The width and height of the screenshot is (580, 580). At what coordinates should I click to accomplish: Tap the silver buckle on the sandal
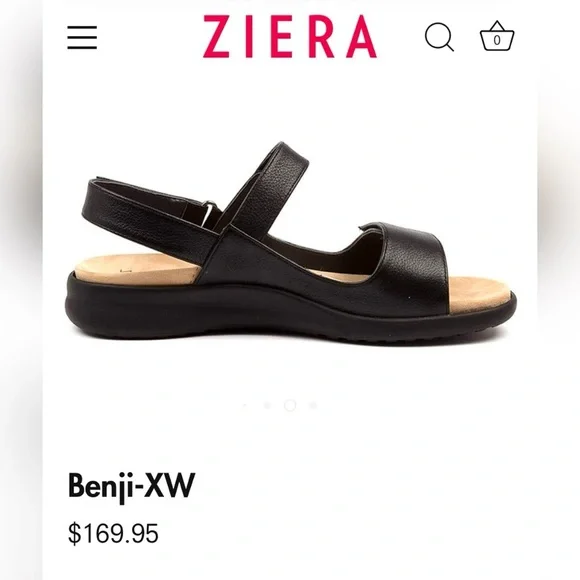[x=209, y=214]
